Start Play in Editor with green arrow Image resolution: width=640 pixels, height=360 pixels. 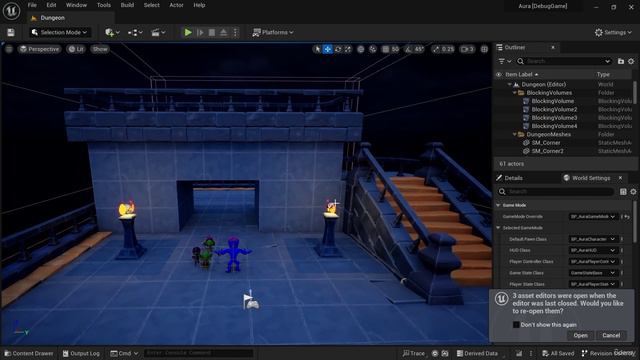188,32
